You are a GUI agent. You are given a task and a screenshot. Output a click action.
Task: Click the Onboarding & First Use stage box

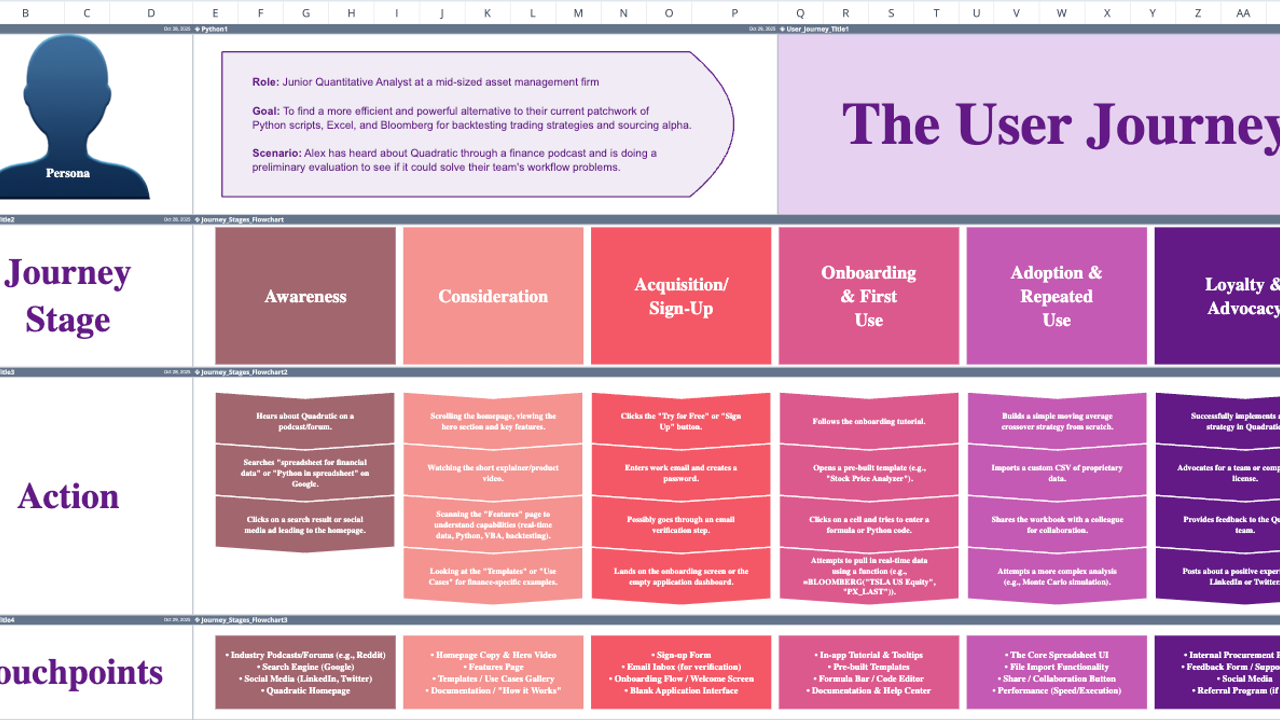(x=869, y=296)
